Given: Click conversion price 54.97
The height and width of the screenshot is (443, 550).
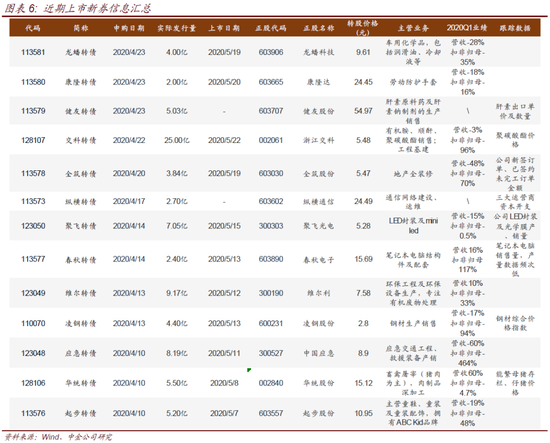Looking at the screenshot, I should click(x=363, y=111).
